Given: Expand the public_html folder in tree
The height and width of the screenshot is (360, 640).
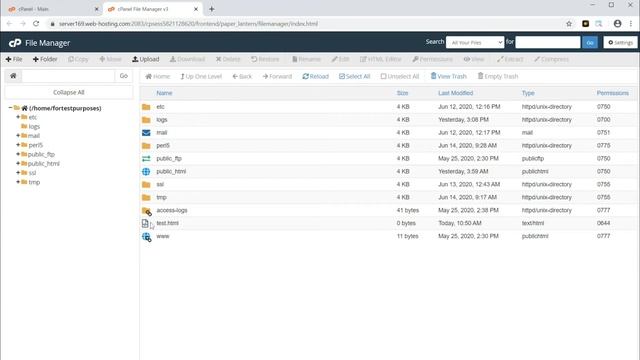Looking at the screenshot, I should tap(18, 163).
